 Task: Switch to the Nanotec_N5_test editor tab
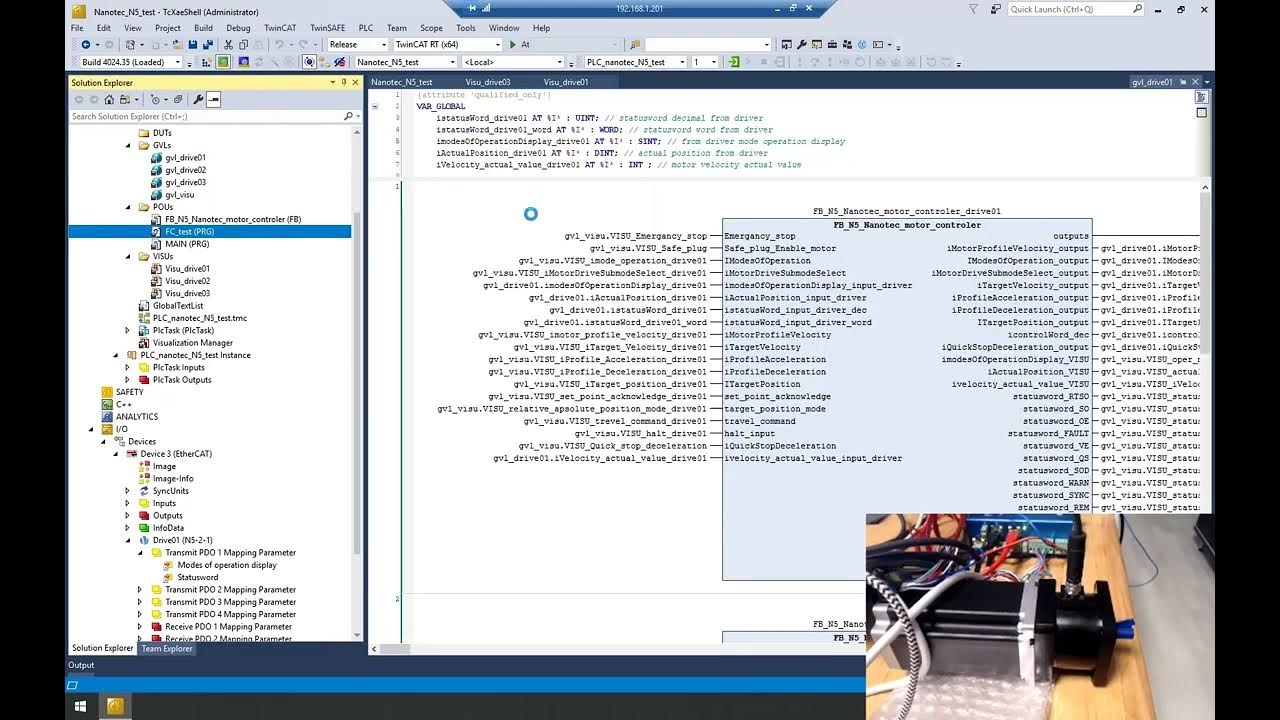tap(402, 82)
